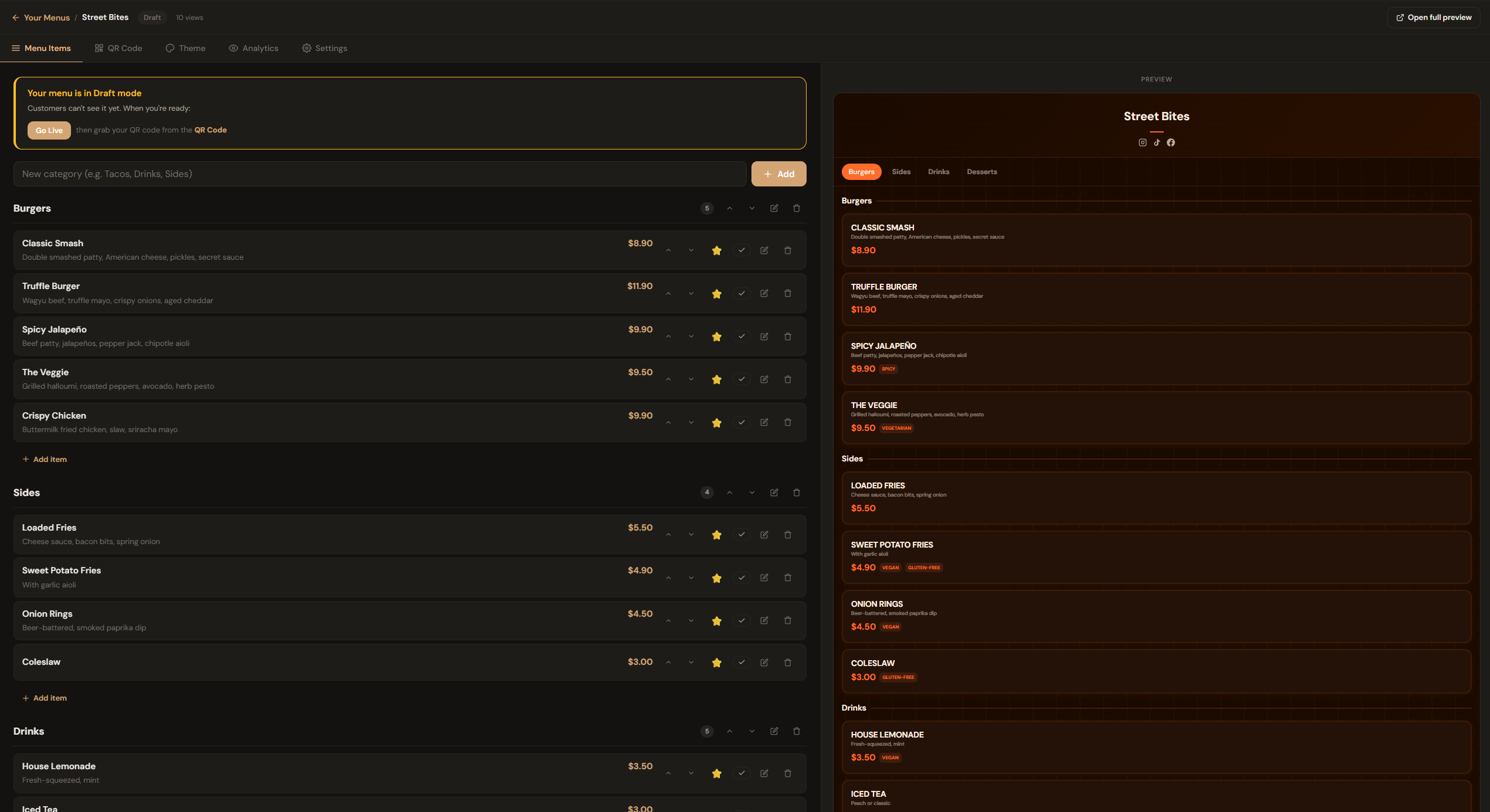Go to the Analytics tab

tap(254, 48)
